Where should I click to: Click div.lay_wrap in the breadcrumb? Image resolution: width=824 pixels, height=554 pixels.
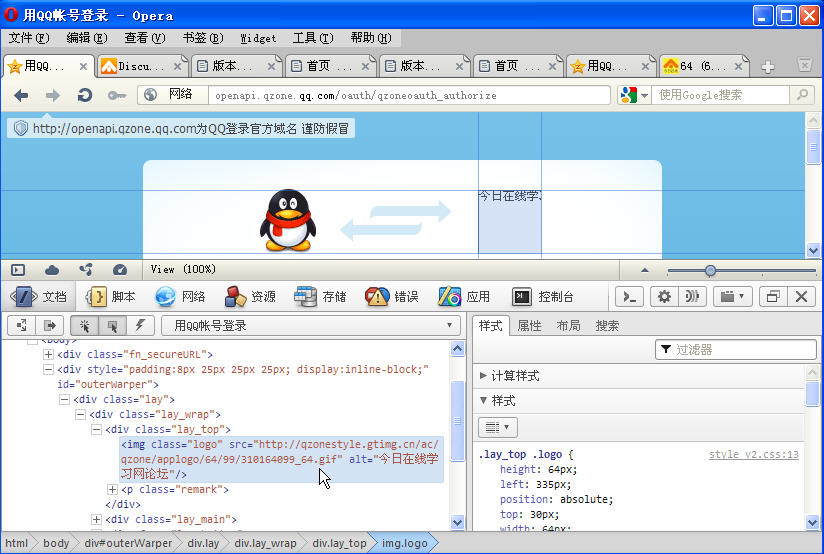tap(265, 543)
